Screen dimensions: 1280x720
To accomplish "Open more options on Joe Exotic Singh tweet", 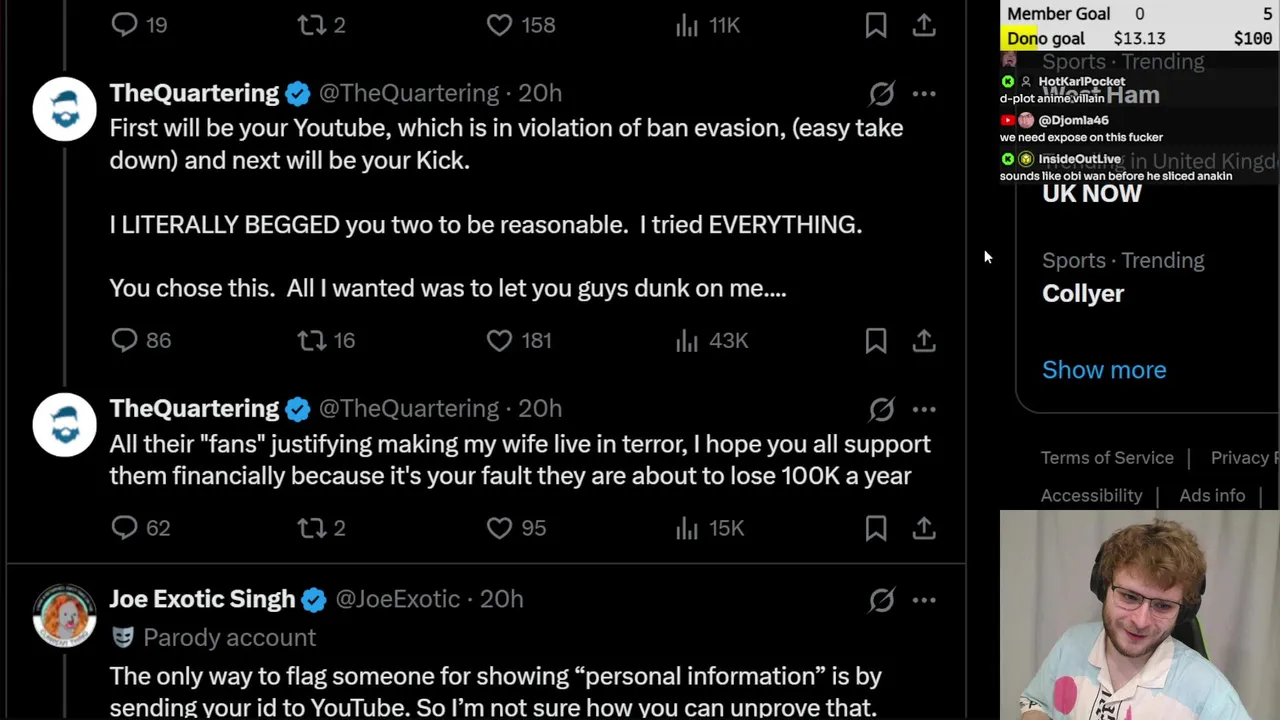I will click(x=924, y=600).
